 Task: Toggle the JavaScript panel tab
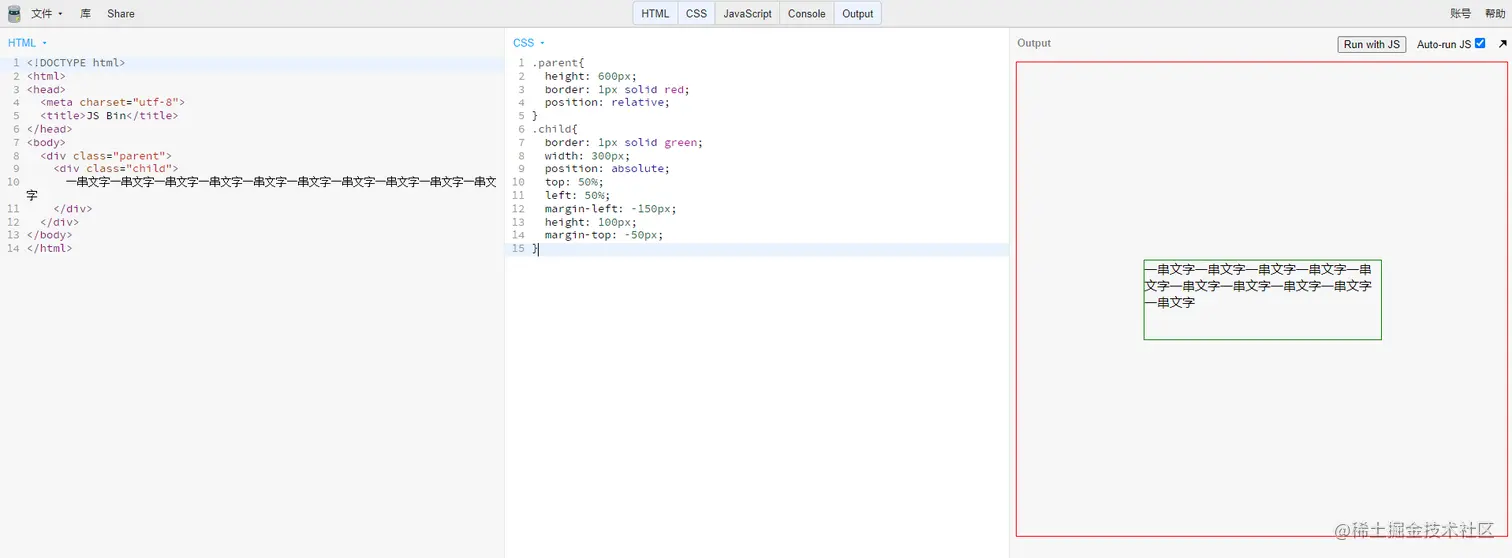pyautogui.click(x=747, y=14)
